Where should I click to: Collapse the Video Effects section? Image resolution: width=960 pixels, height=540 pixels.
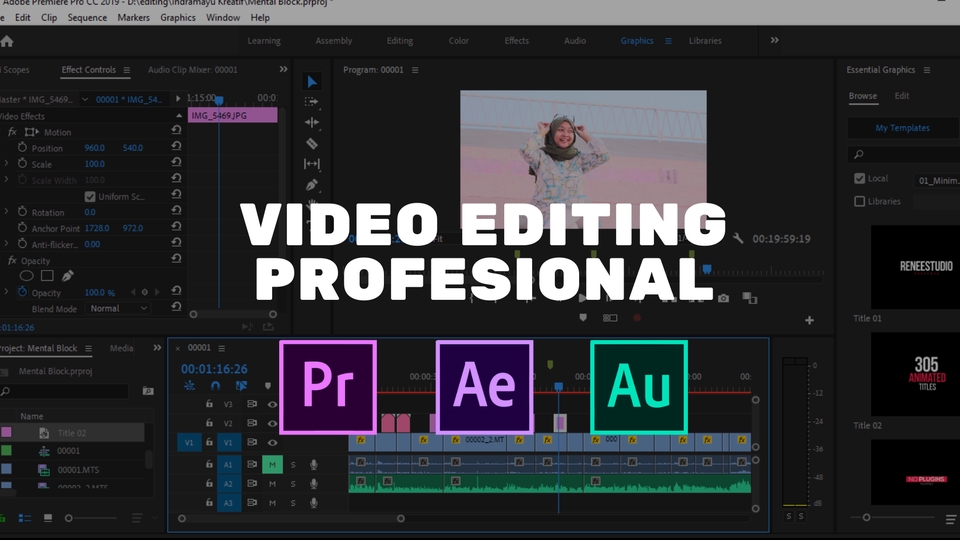pyautogui.click(x=179, y=116)
